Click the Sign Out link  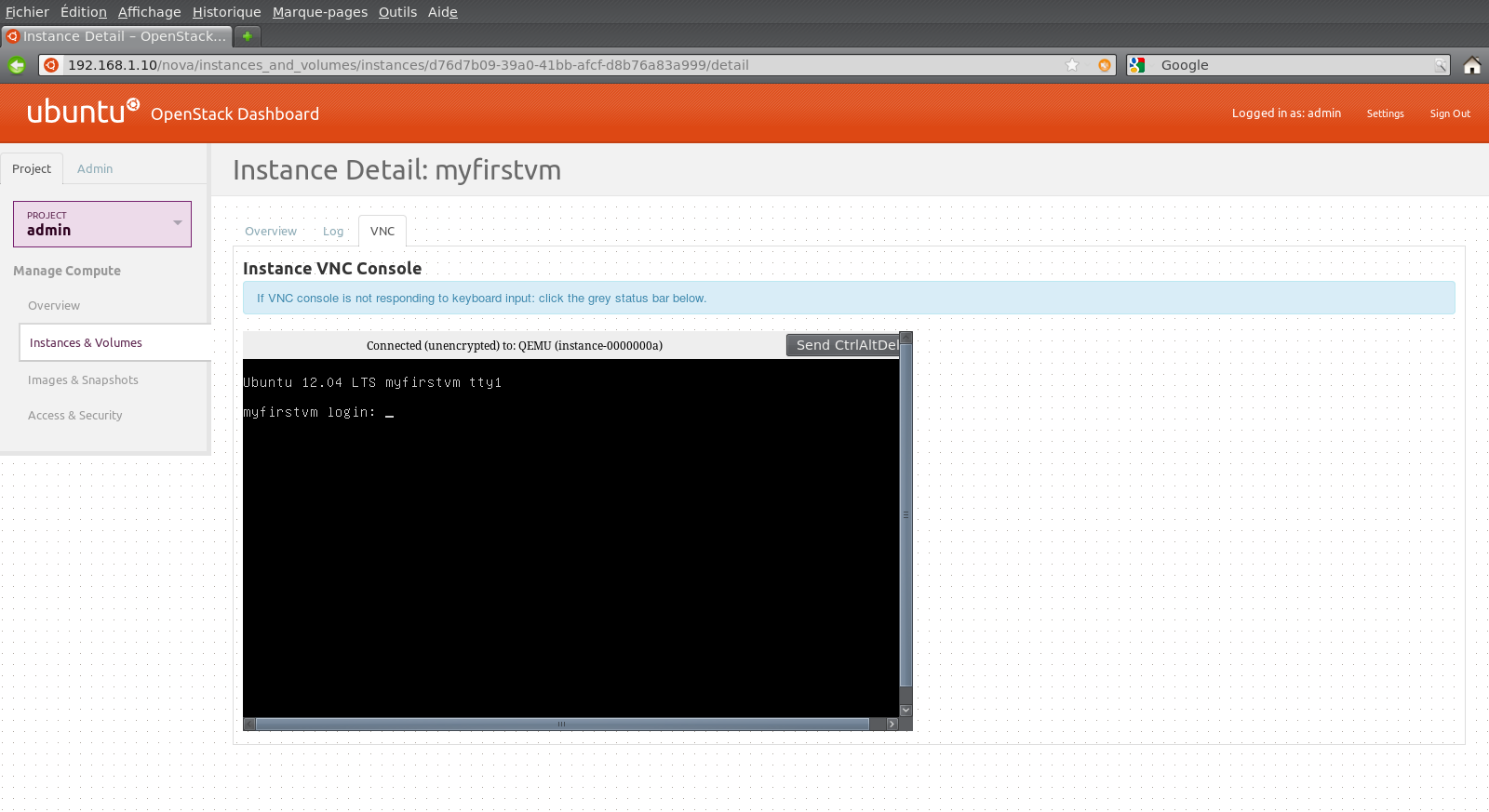tap(1449, 113)
